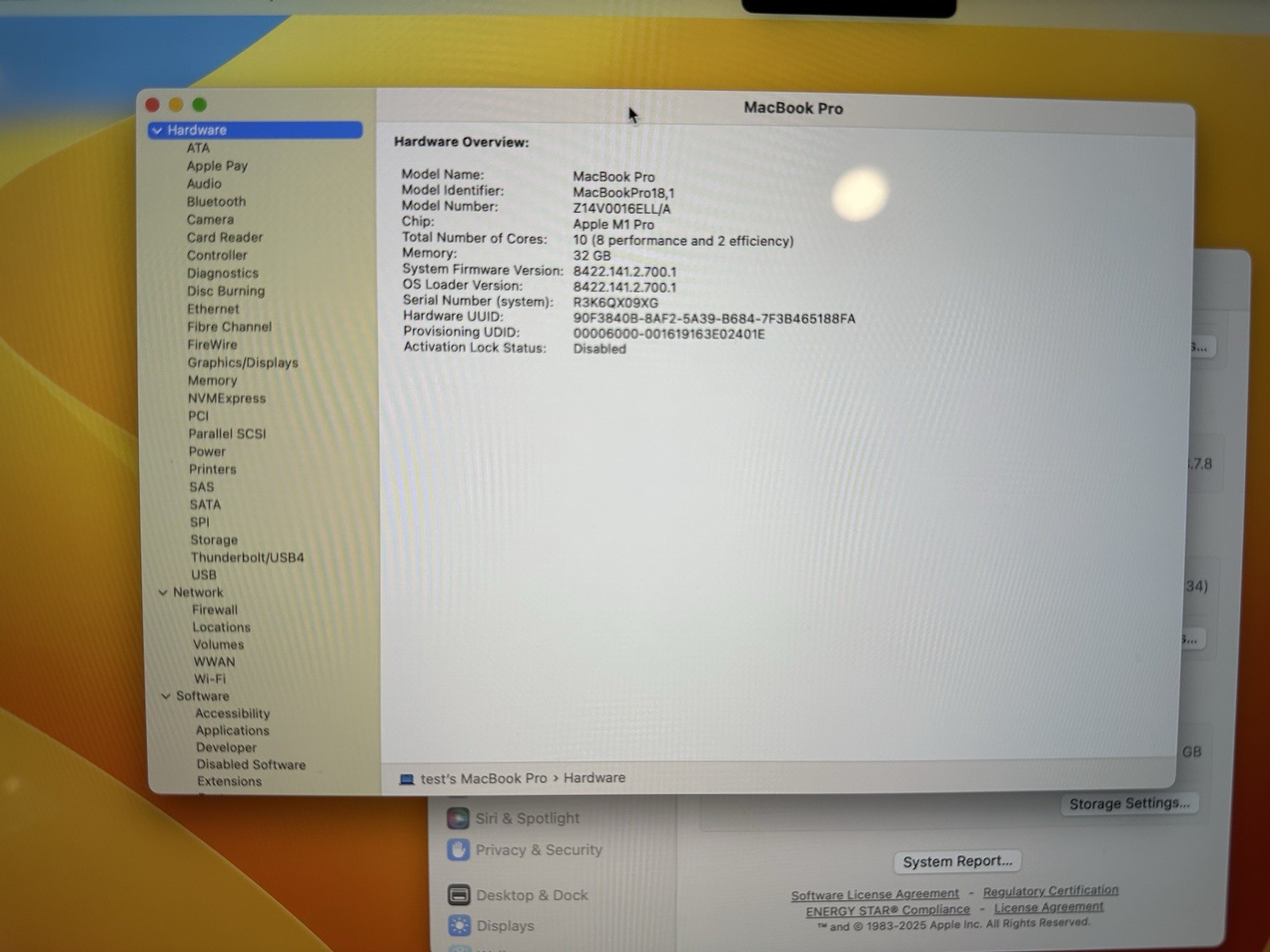Select Apple Pay in the sidebar
This screenshot has height=952, width=1270.
[x=217, y=166]
